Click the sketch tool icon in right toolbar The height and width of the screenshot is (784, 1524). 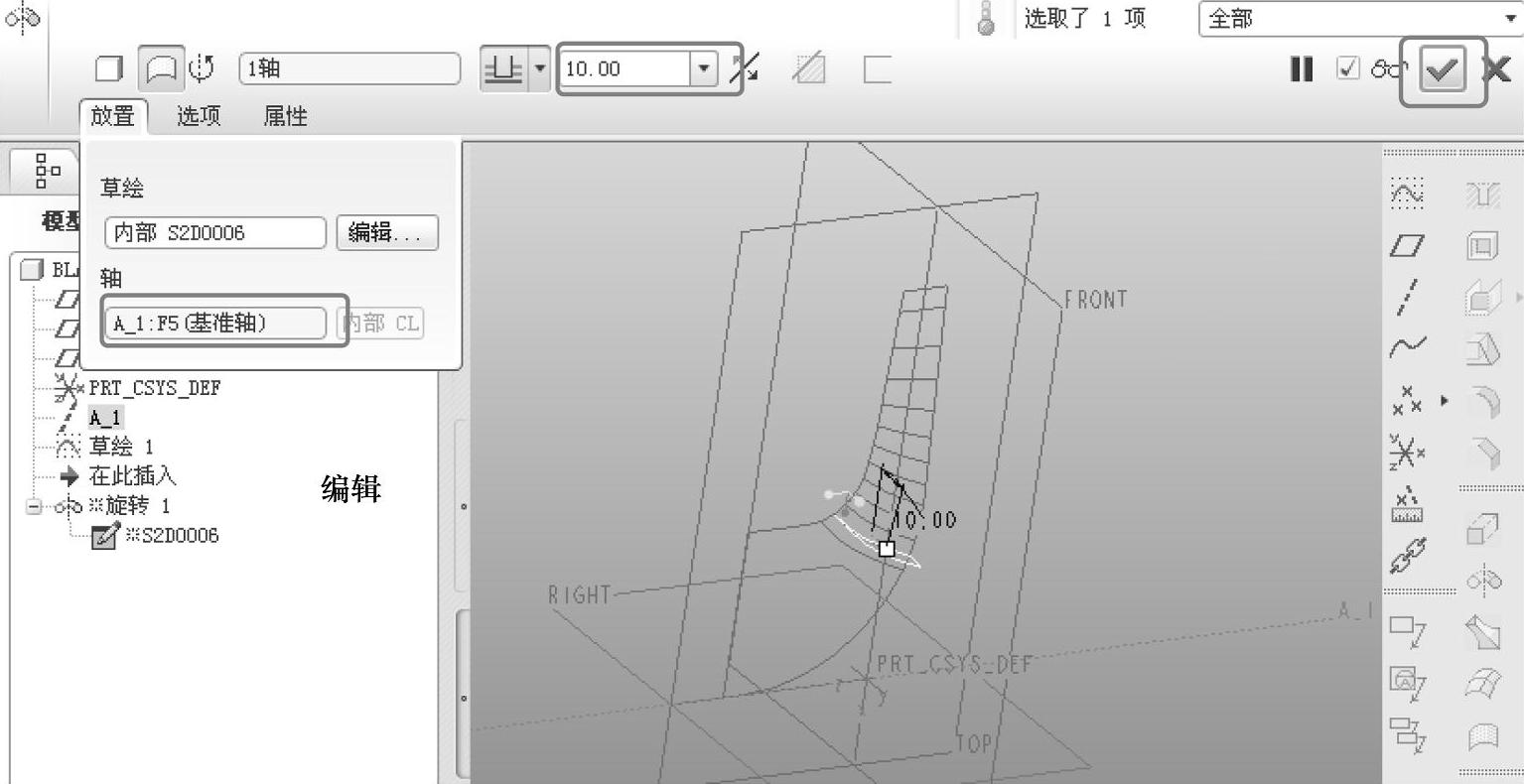(1407, 195)
